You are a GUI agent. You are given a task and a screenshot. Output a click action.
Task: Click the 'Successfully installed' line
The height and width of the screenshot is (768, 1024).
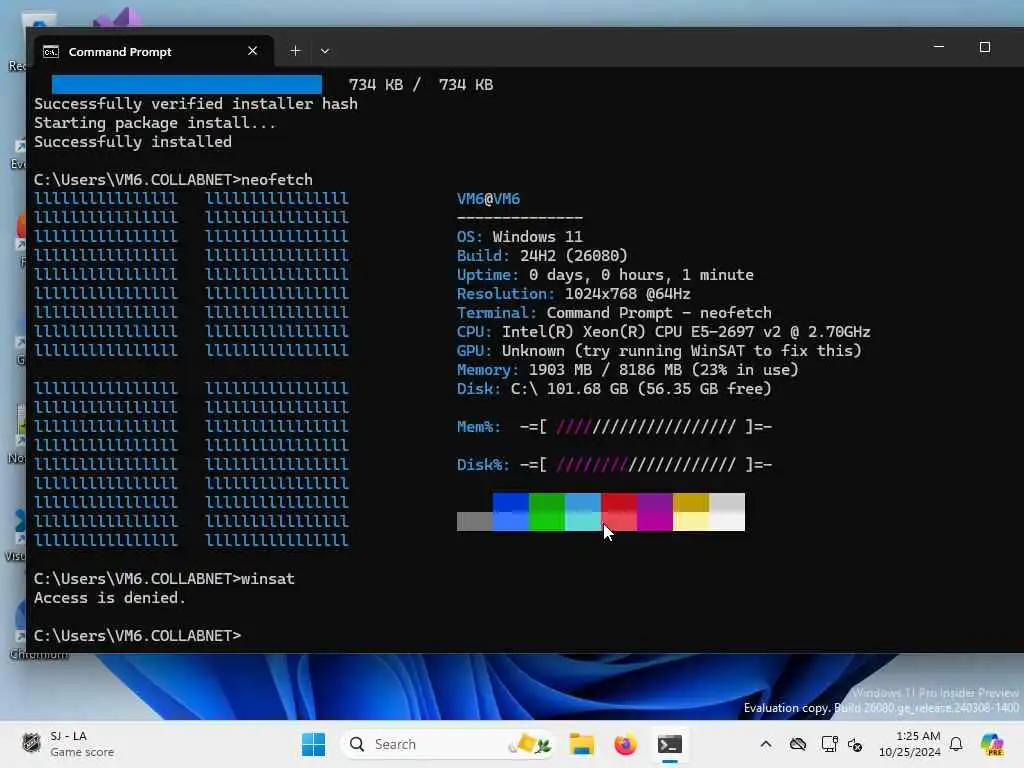pos(133,142)
